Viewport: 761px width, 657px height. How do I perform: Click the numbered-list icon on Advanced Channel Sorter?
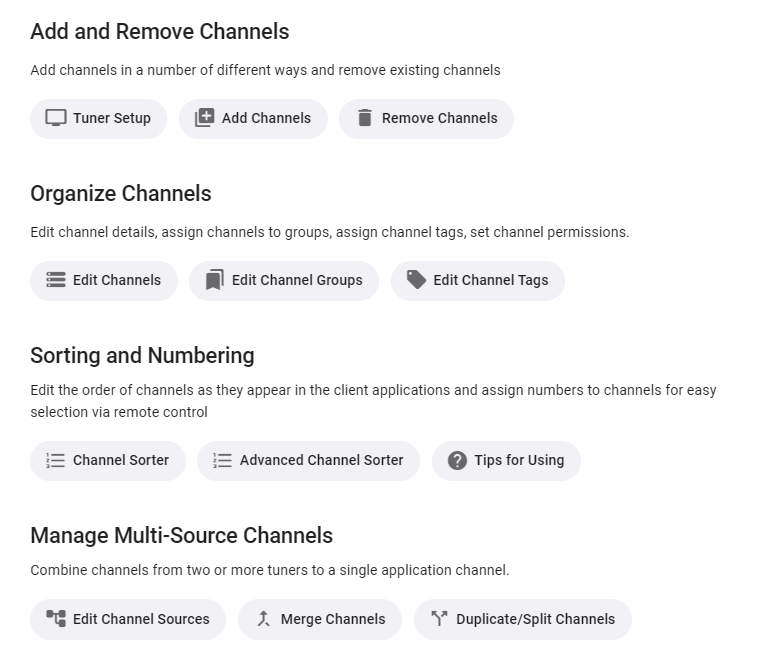[223, 460]
